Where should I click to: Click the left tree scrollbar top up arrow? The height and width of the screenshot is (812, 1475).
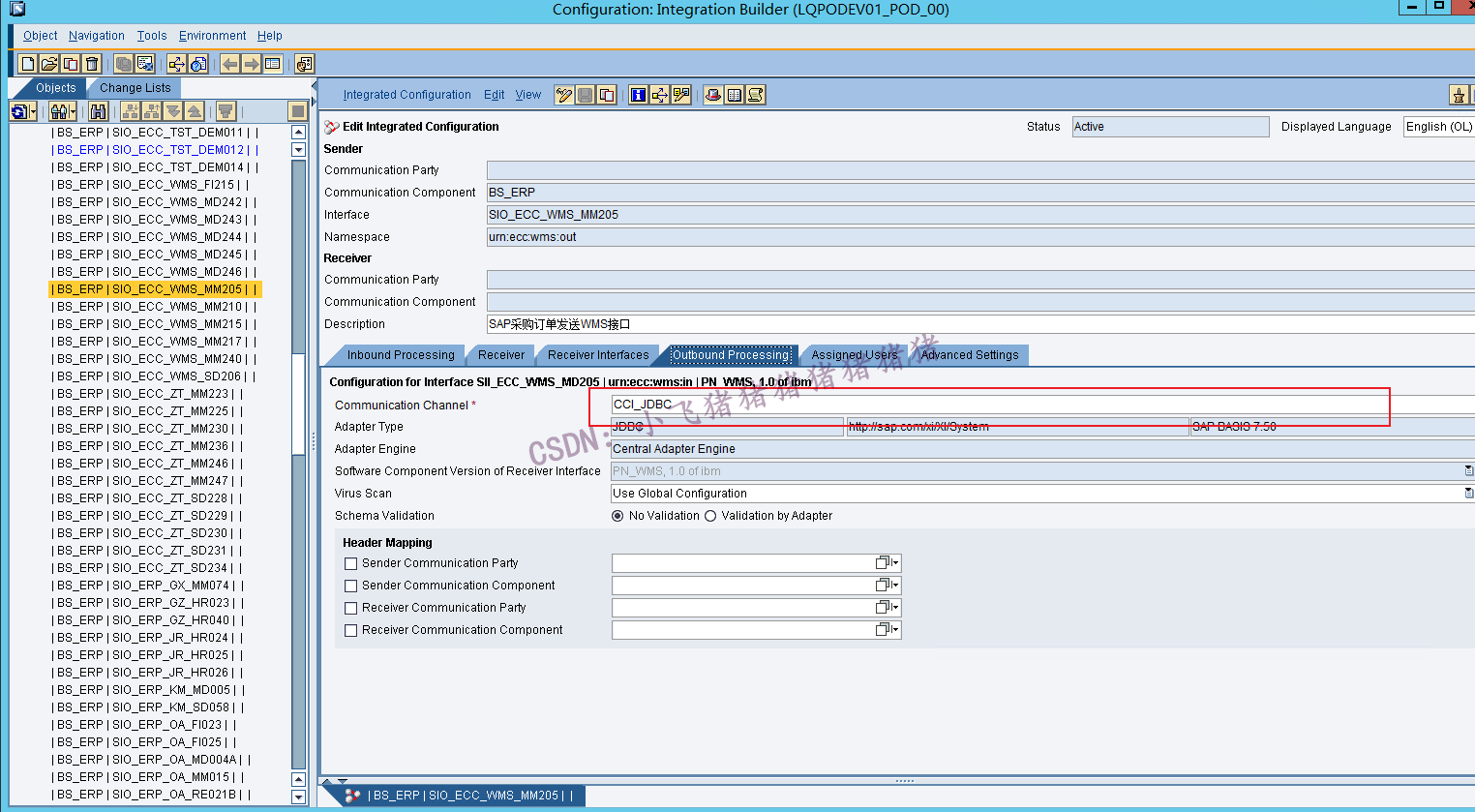pos(298,133)
